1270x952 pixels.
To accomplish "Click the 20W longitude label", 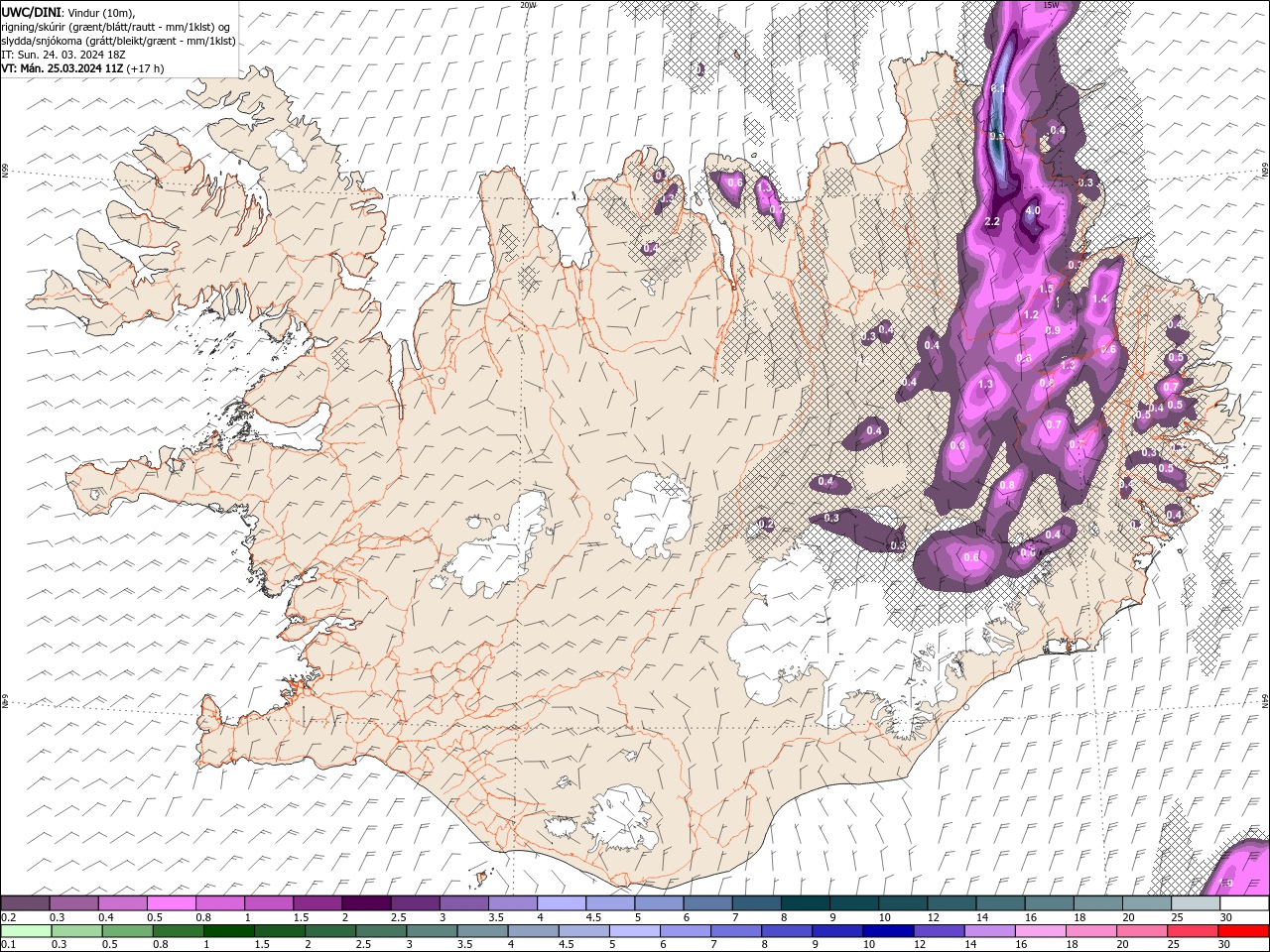I will pyautogui.click(x=528, y=5).
